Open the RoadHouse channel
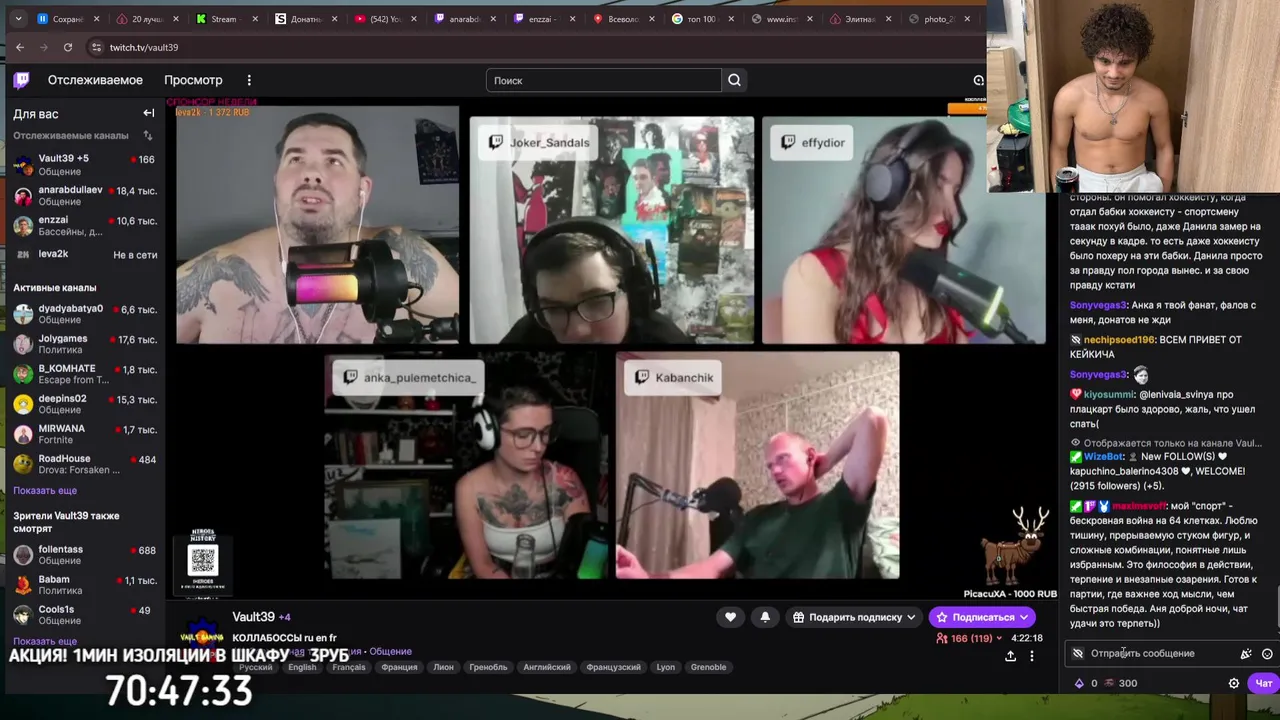1280x720 pixels. coord(85,464)
